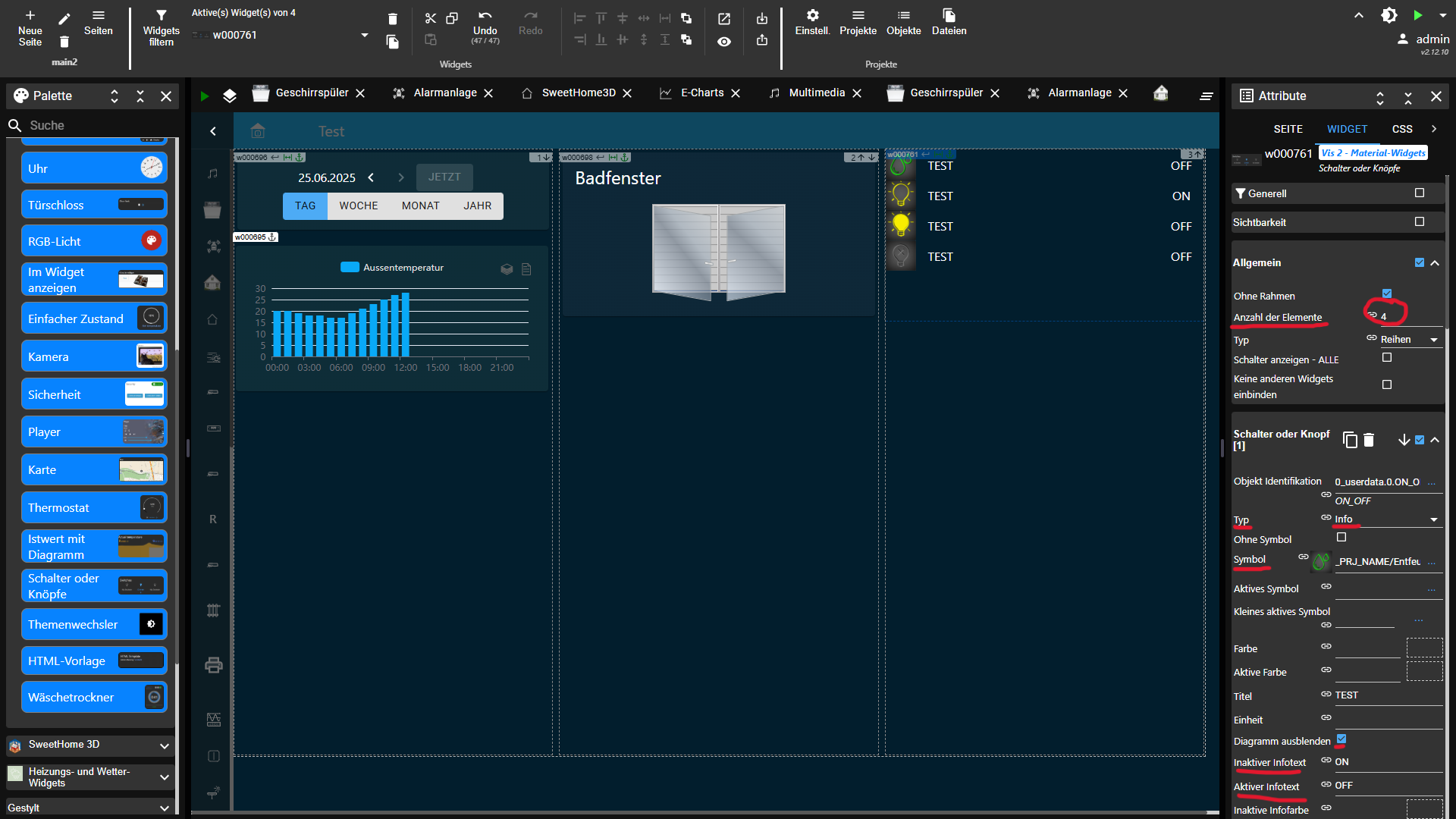Open active widget selector dropdown w000761
Image resolution: width=1456 pixels, height=819 pixels.
(x=364, y=35)
